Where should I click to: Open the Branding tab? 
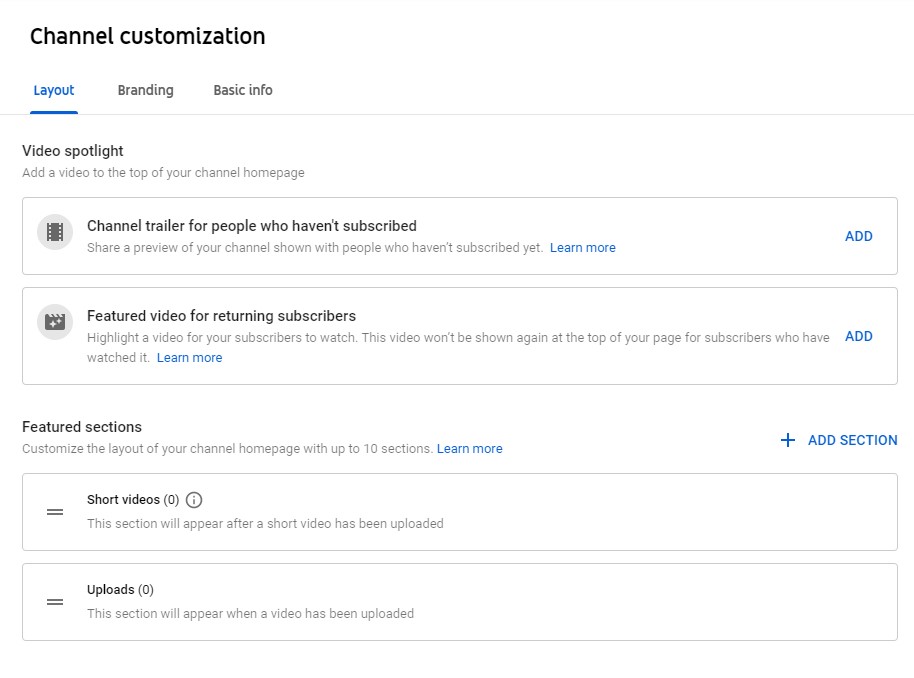click(146, 90)
